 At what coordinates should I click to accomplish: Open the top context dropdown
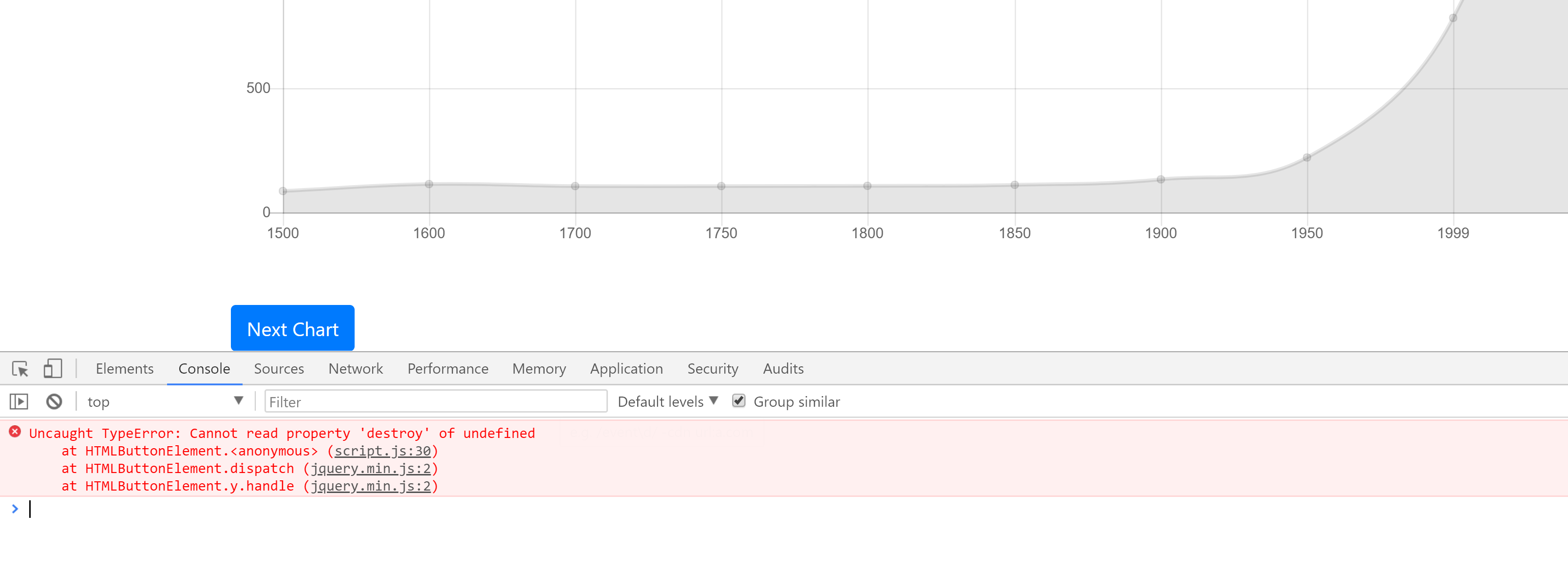[x=164, y=402]
